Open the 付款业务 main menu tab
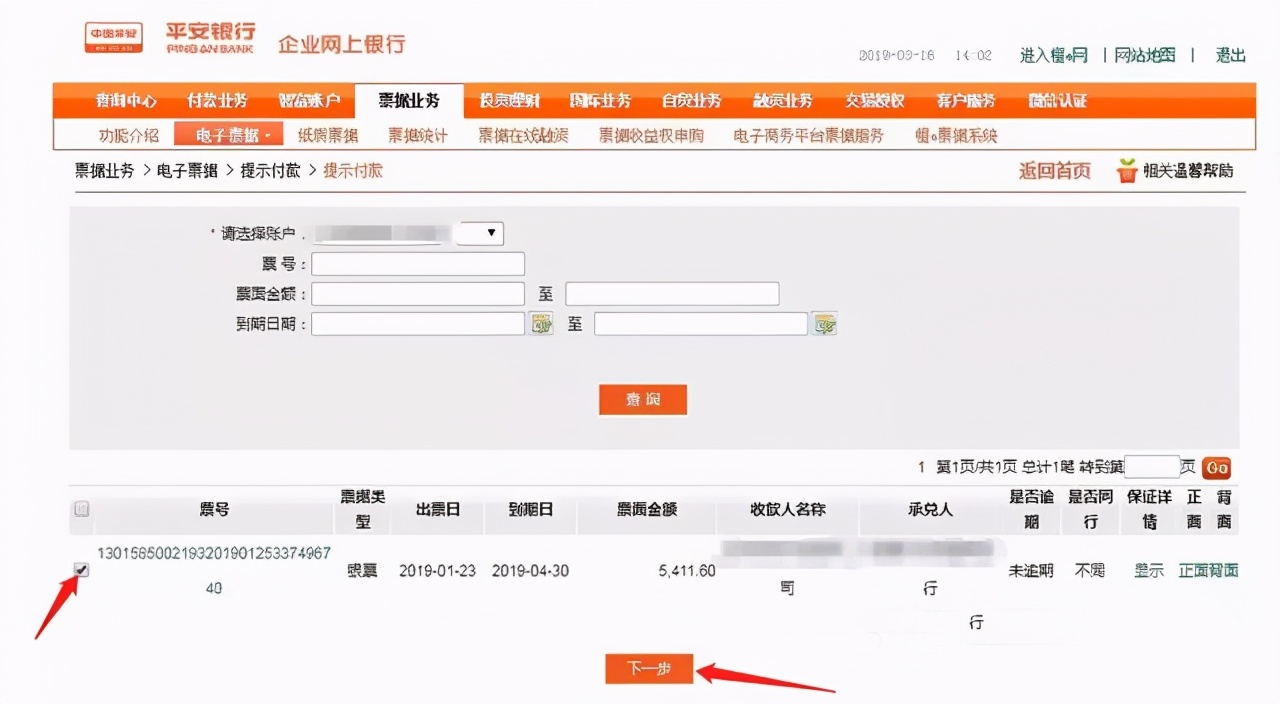 point(217,101)
